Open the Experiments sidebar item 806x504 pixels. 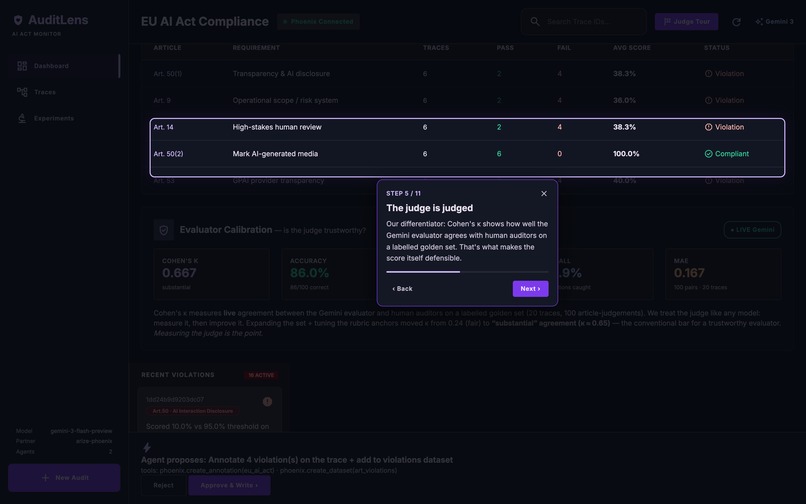tap(64, 118)
